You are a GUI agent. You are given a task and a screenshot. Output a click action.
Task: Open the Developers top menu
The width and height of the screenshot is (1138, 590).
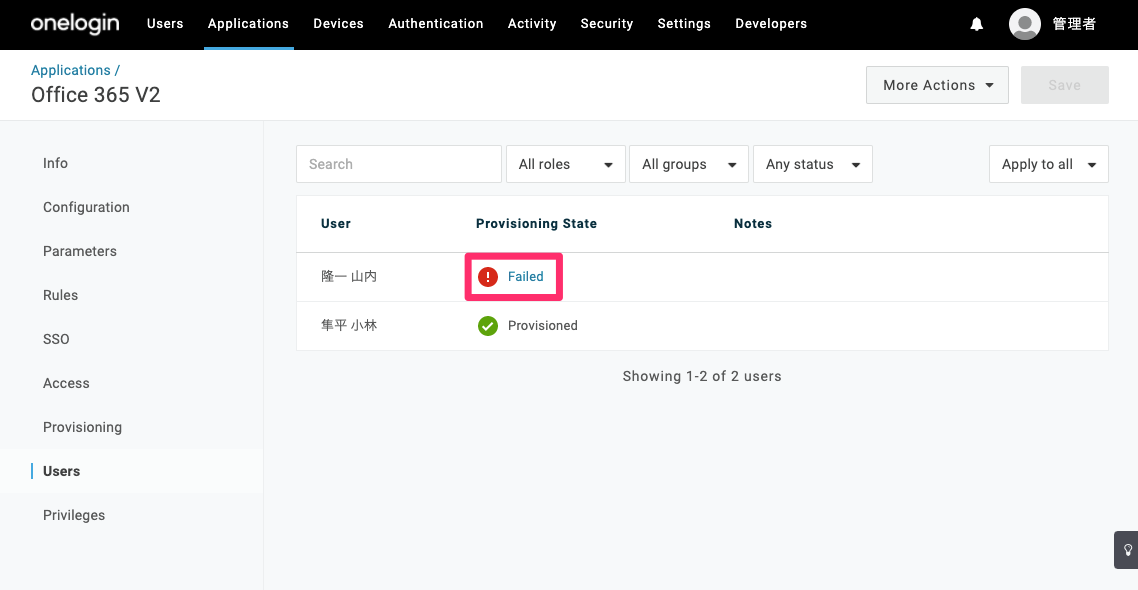(x=771, y=24)
